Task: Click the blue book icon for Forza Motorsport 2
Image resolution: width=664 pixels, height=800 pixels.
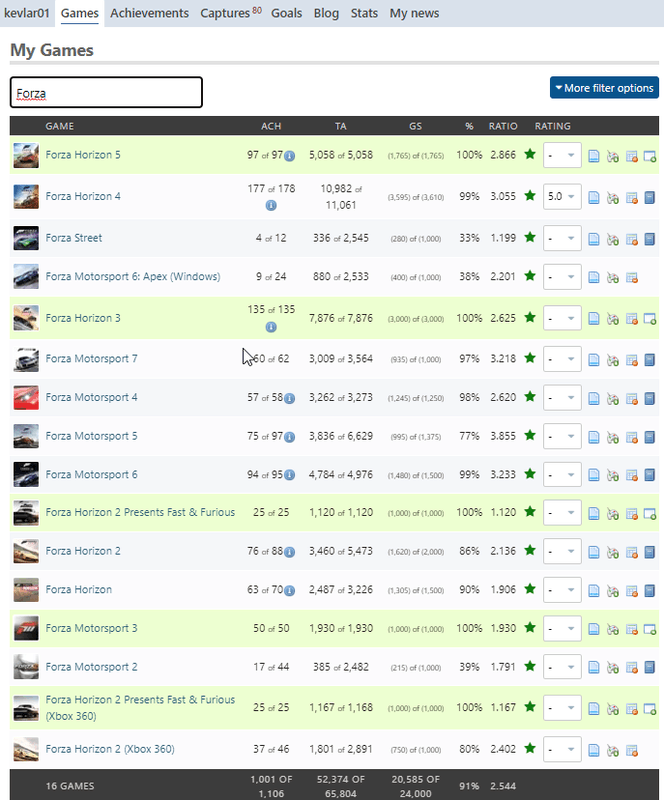Action: (649, 667)
